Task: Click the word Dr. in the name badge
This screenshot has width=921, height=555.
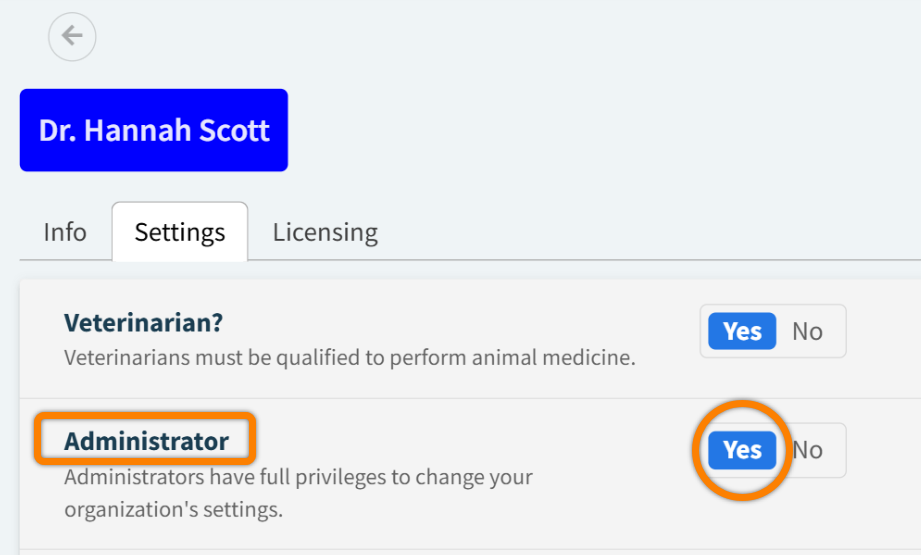Action: pyautogui.click(x=58, y=130)
